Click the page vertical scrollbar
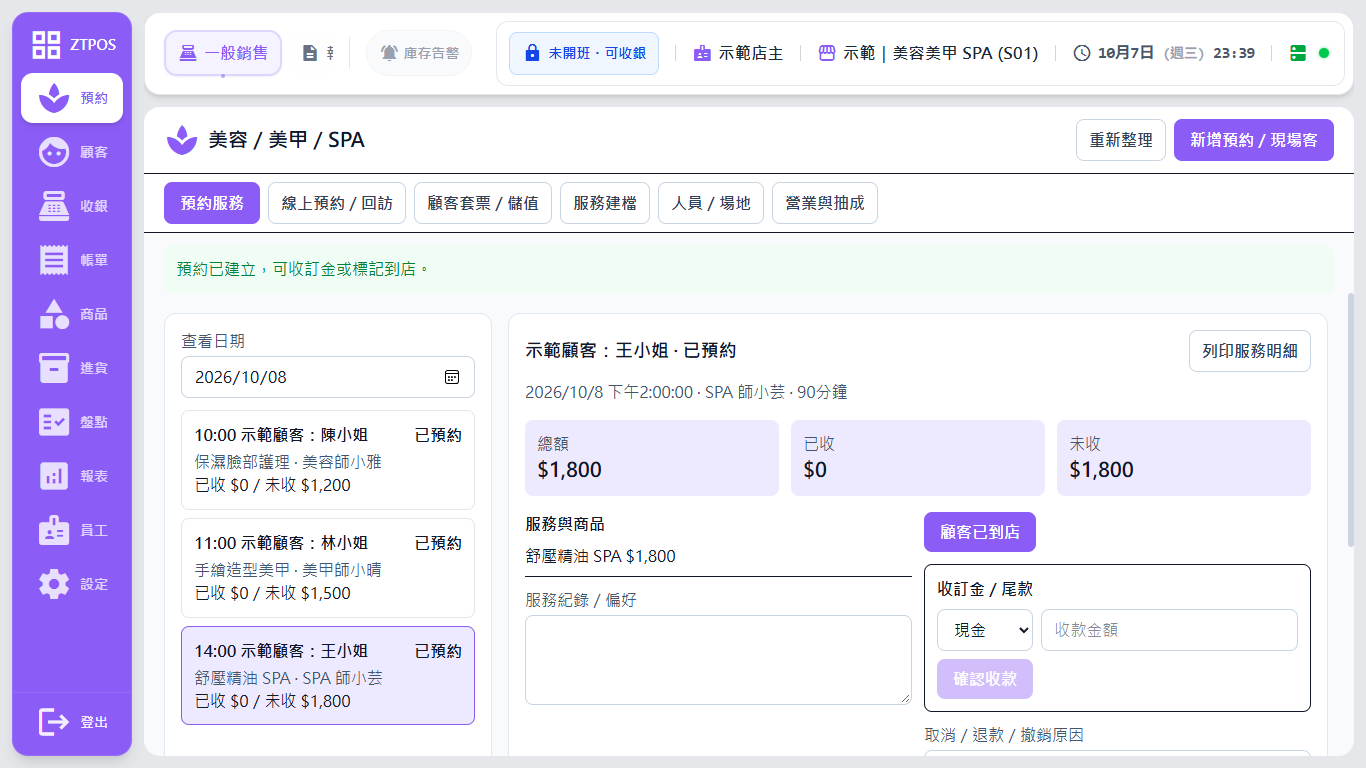The height and width of the screenshot is (768, 1366). (x=1352, y=420)
